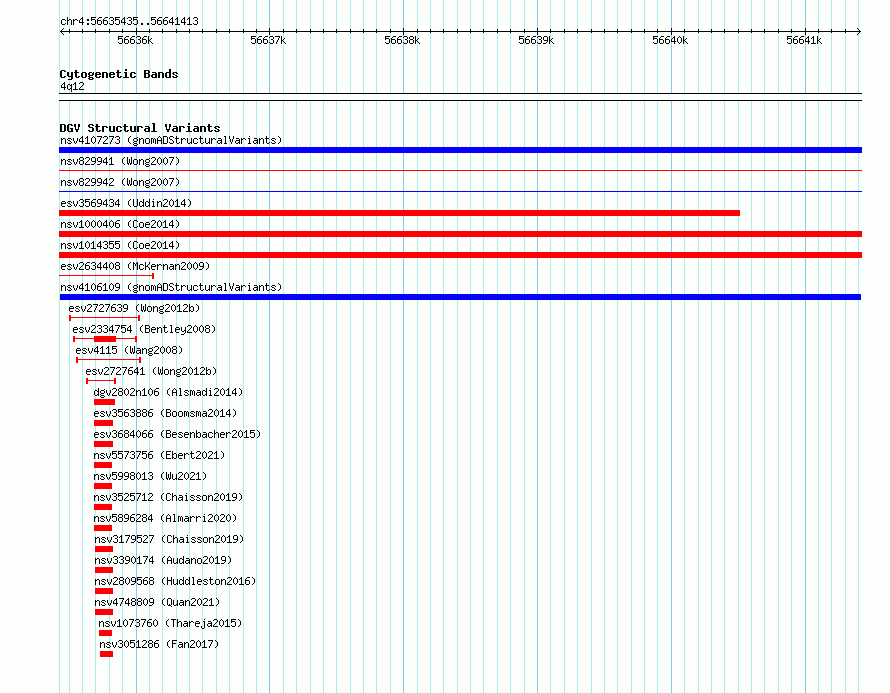The image size is (890, 693).
Task: Click the Cytogenetic Bands track title
Action: 119,74
